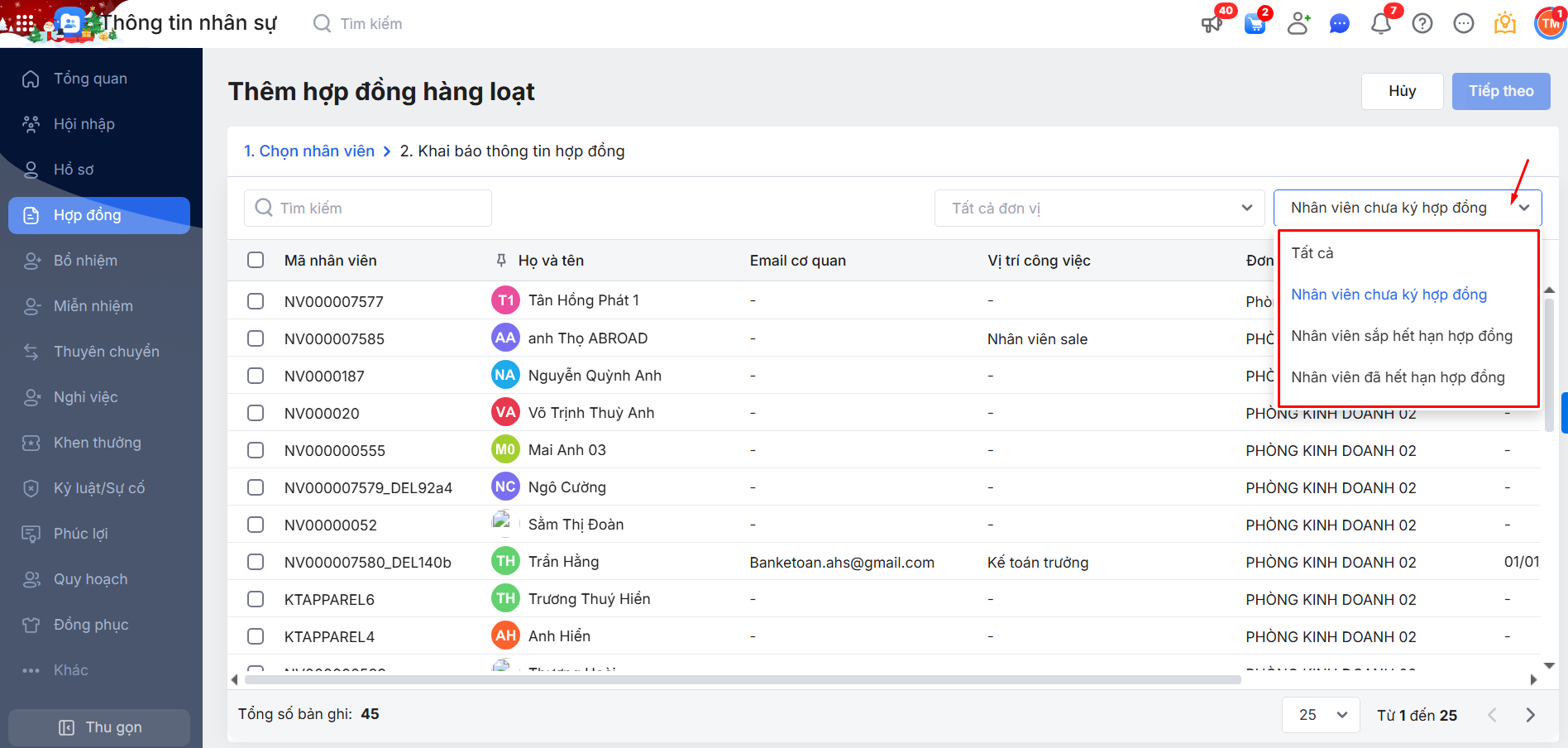Select the checkbox for KTAPPAREL6 row
1568x748 pixels.
tap(256, 599)
